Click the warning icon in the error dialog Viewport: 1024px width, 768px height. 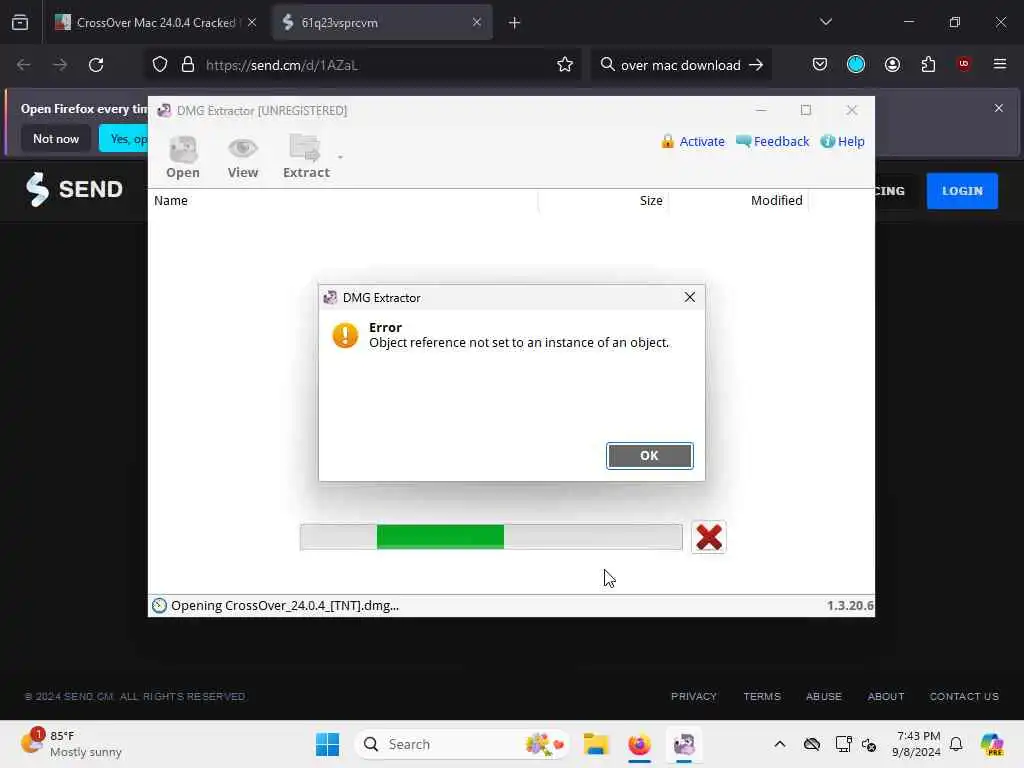click(x=345, y=336)
